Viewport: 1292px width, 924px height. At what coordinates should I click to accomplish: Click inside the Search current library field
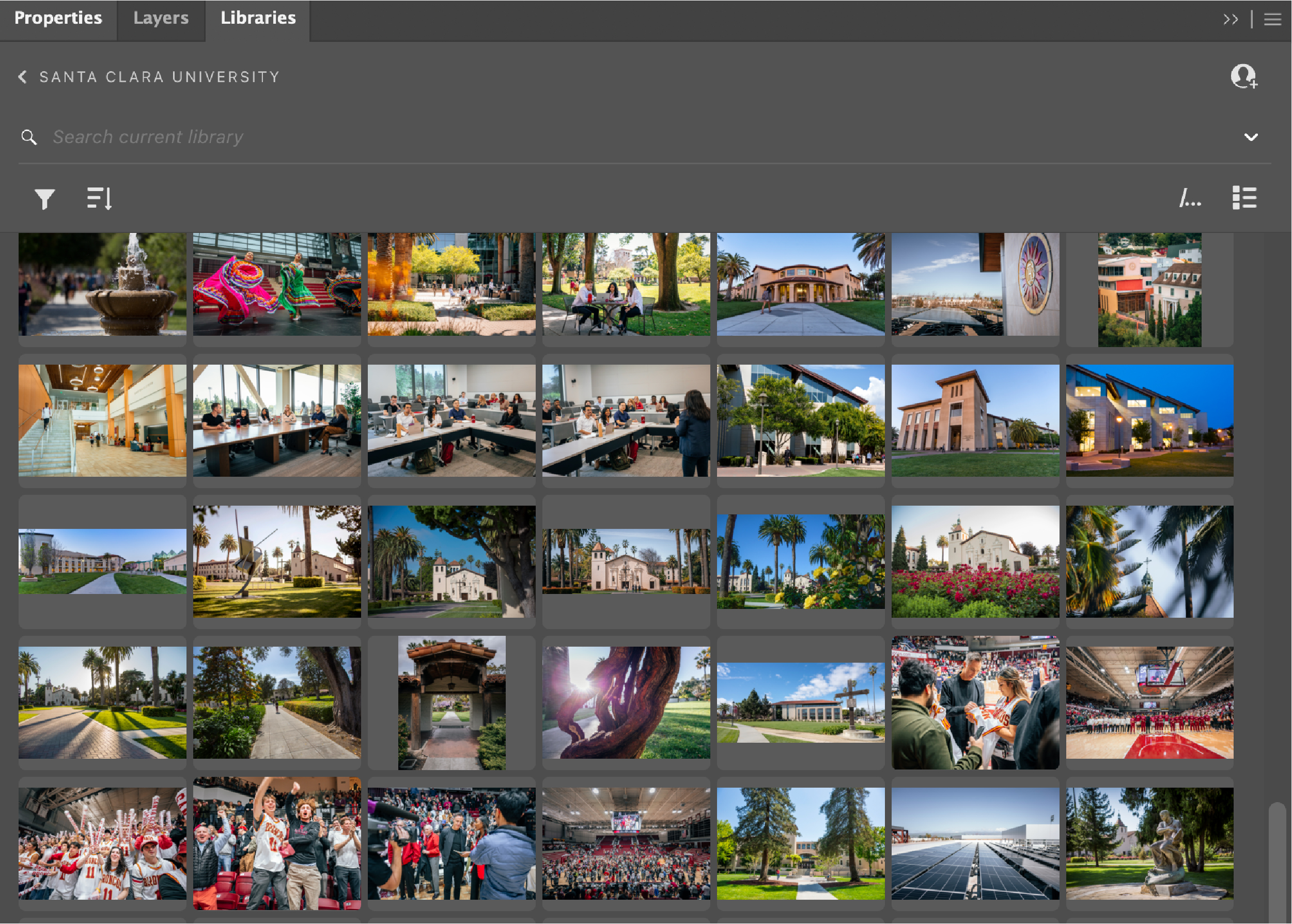(x=341, y=137)
